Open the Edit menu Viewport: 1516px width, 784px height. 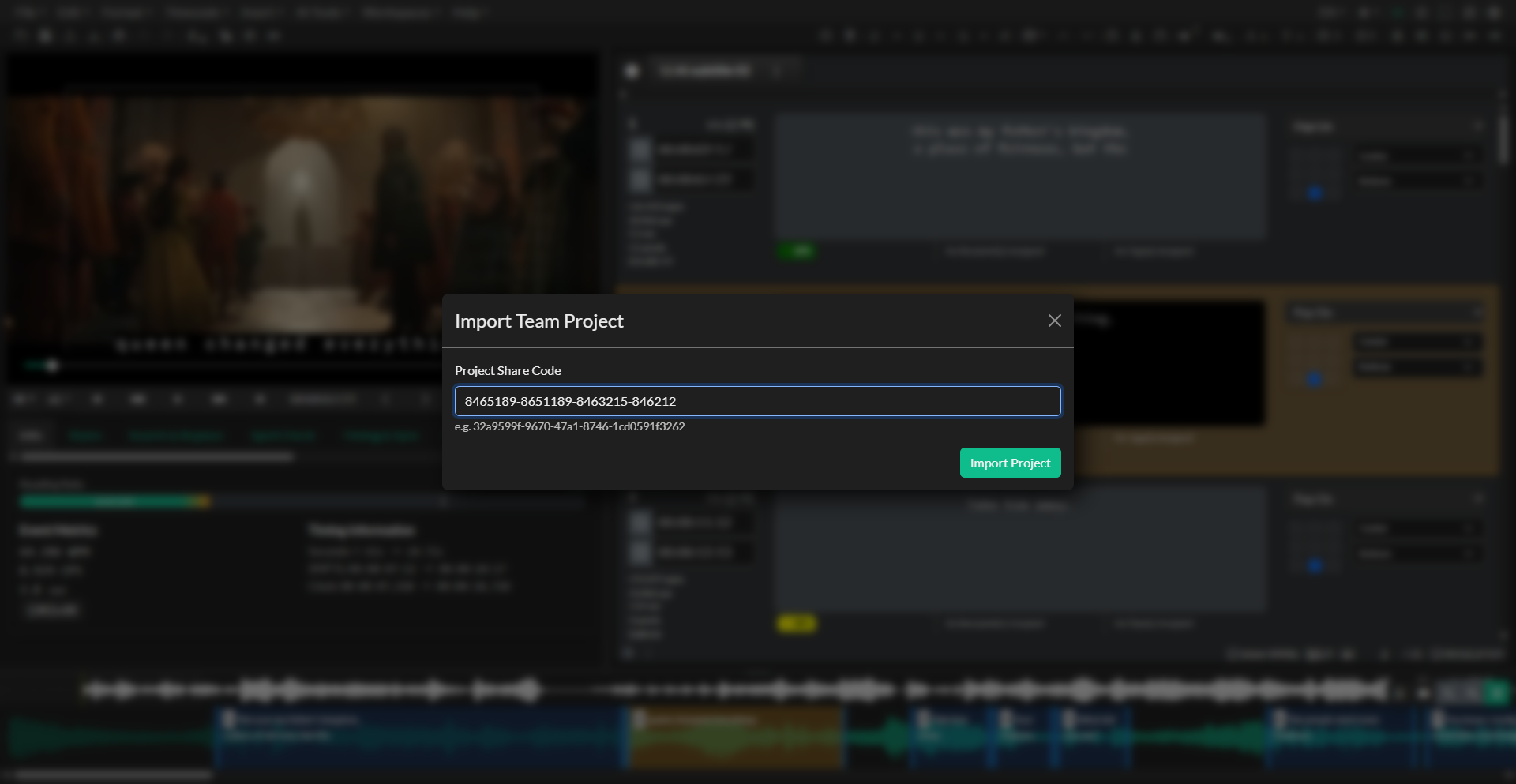tap(73, 13)
